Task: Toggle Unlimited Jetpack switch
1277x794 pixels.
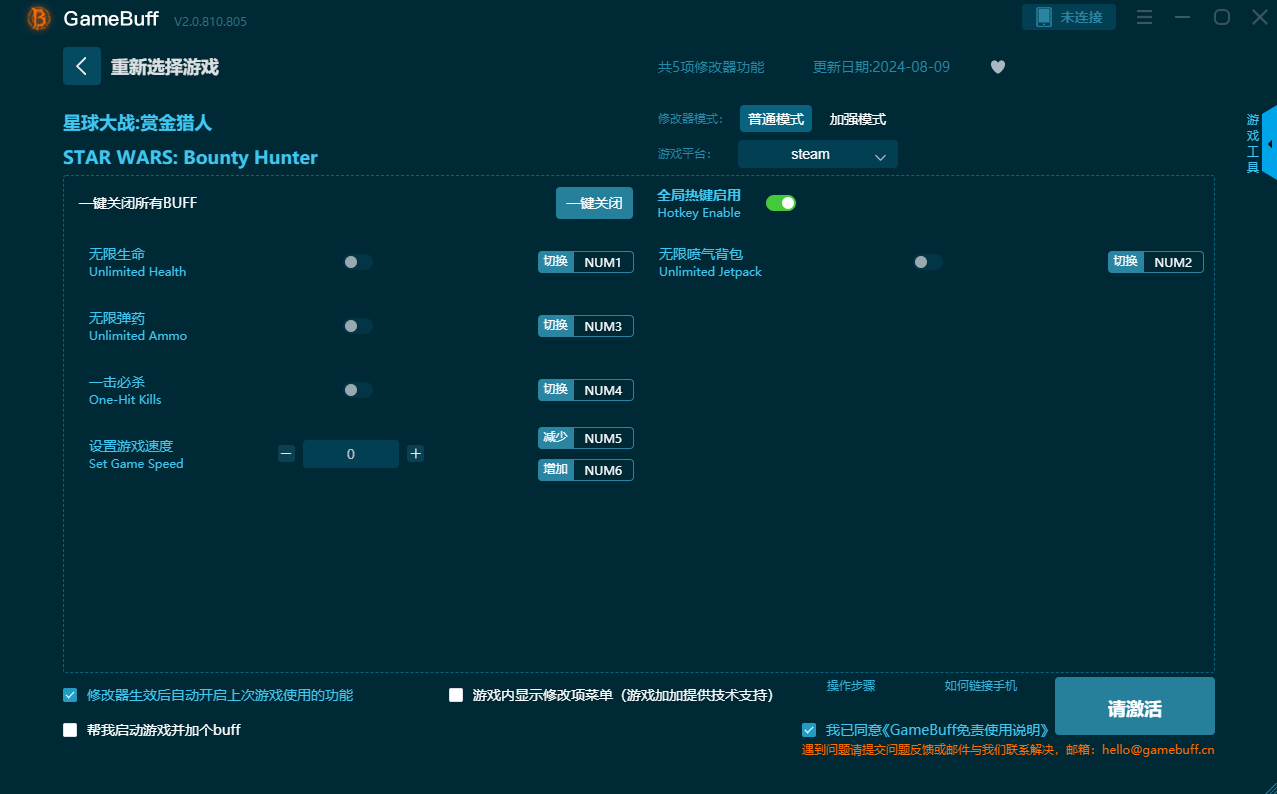Action: pyautogui.click(x=927, y=262)
